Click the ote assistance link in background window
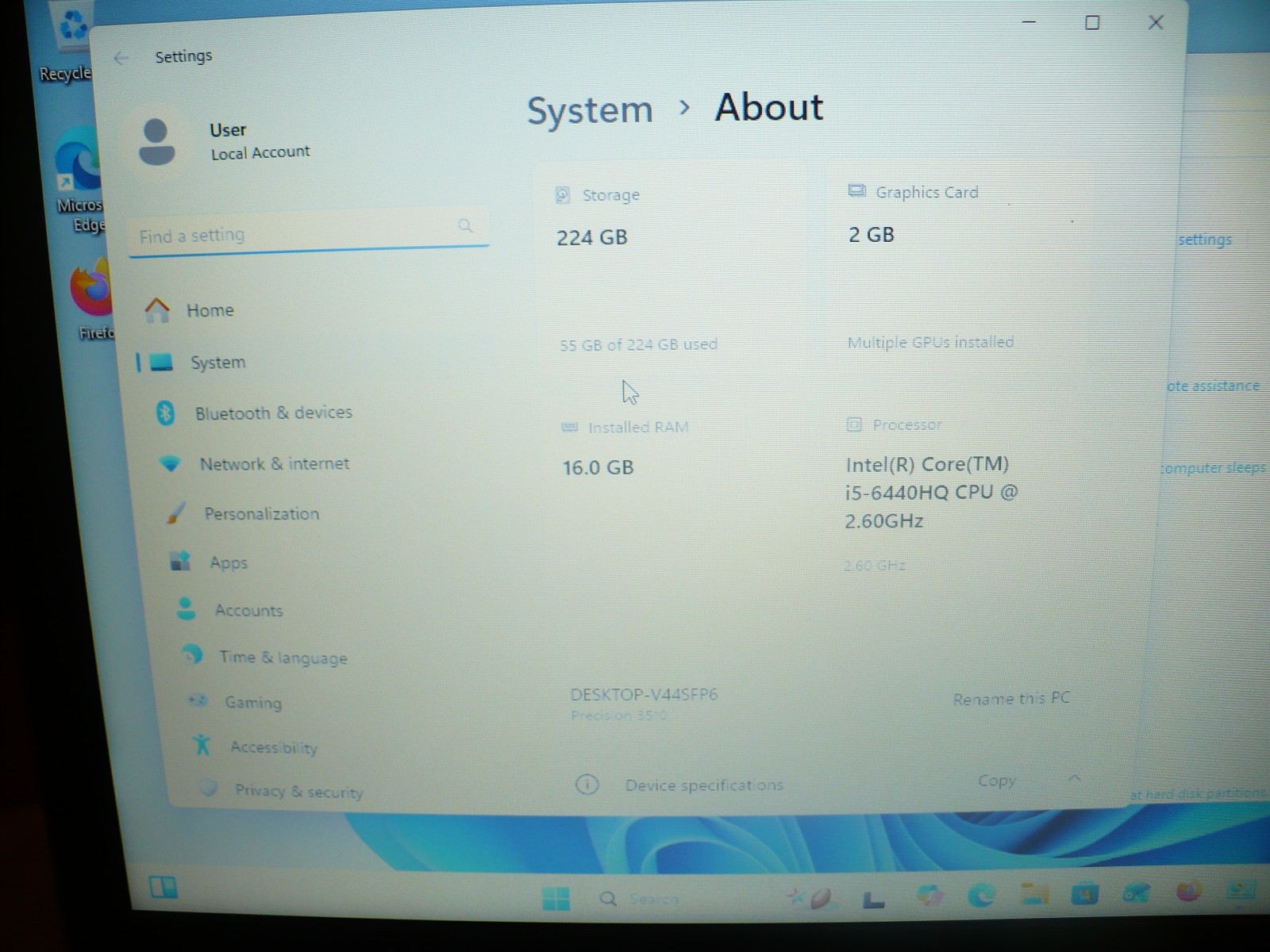Screen dimensions: 1270x952 pos(1213,386)
